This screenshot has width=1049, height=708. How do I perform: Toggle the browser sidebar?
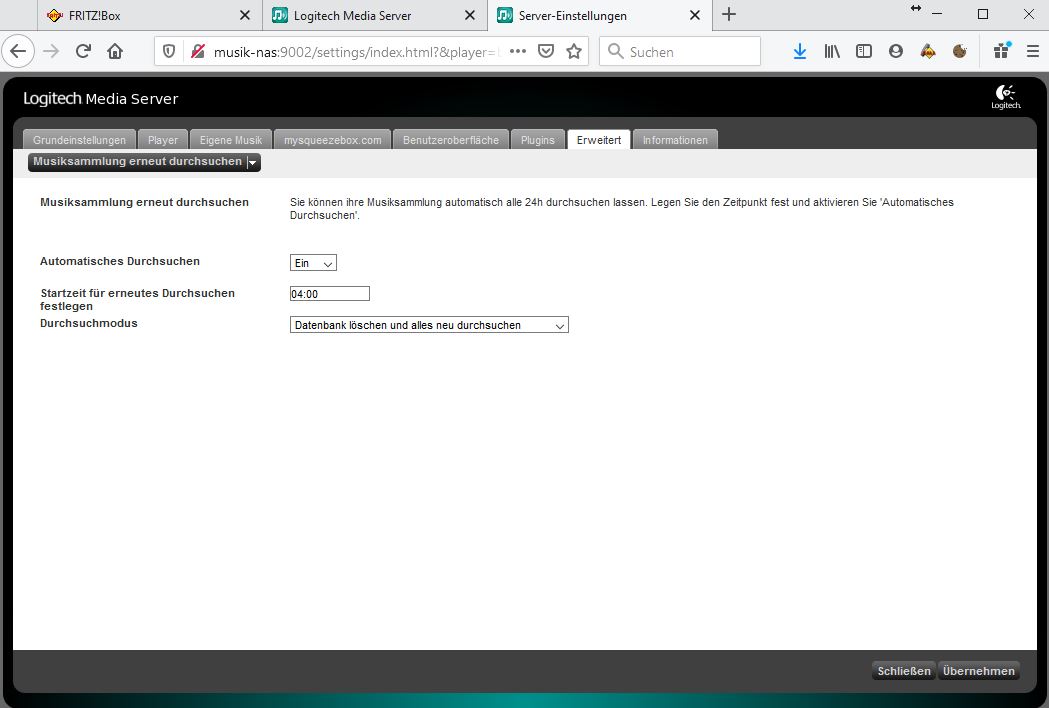click(x=864, y=52)
